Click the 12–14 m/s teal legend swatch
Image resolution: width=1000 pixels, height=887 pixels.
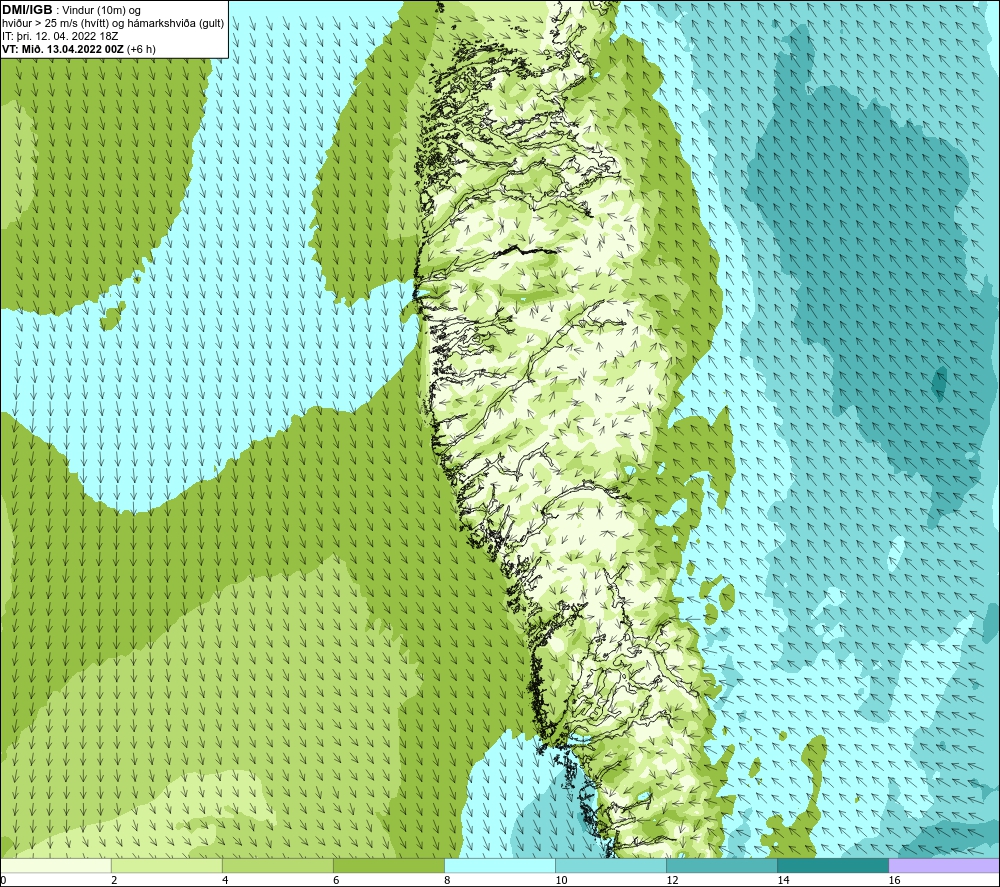click(722, 865)
